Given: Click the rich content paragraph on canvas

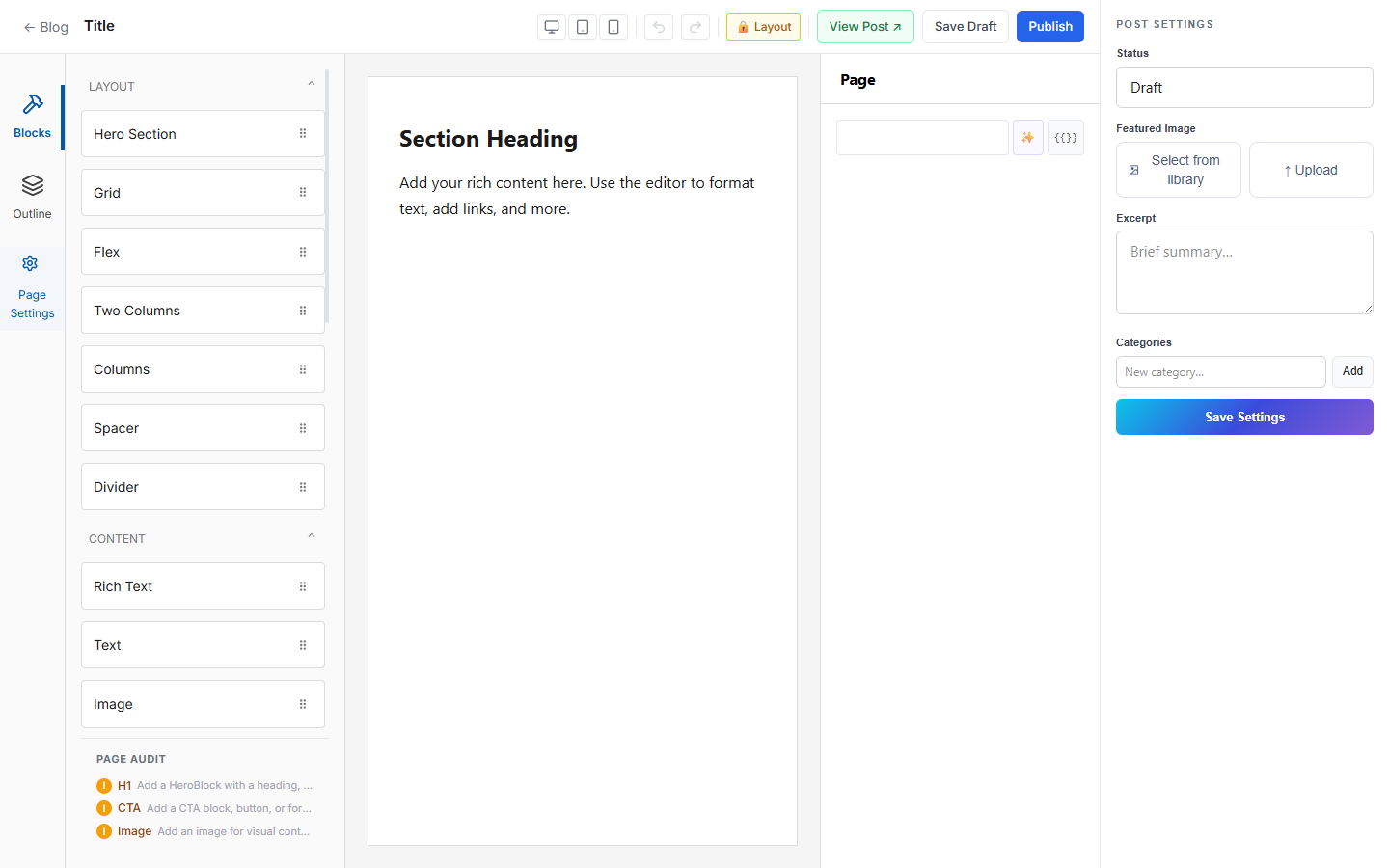Looking at the screenshot, I should (577, 196).
